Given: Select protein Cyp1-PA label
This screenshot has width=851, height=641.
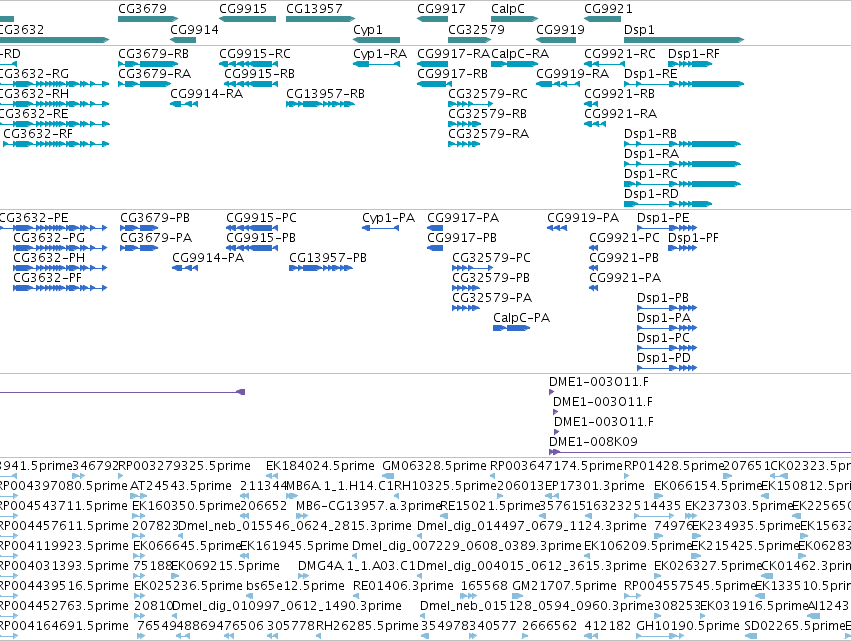Looking at the screenshot, I should (389, 218).
